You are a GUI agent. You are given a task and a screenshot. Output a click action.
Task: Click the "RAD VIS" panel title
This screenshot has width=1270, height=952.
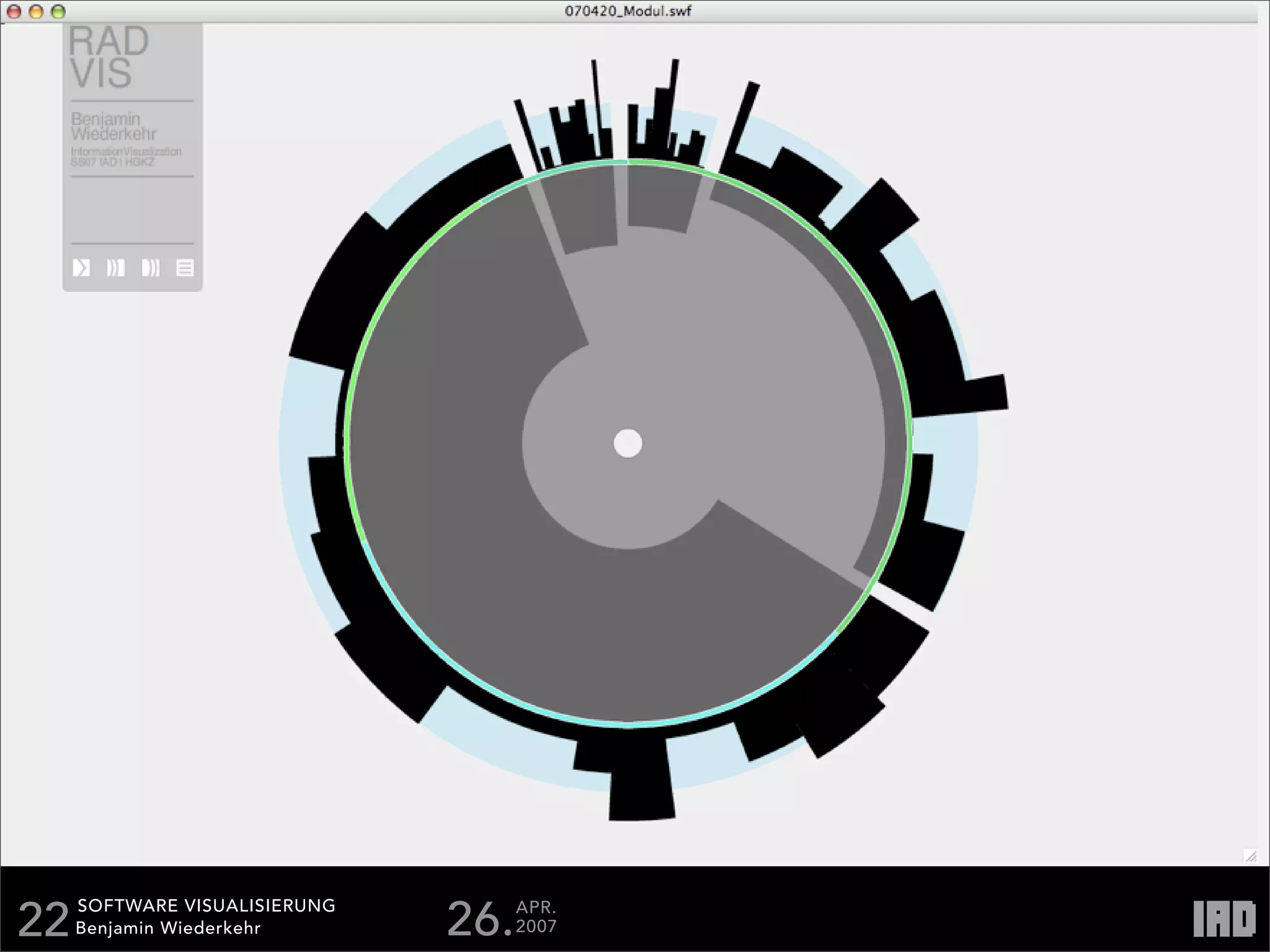[x=109, y=57]
